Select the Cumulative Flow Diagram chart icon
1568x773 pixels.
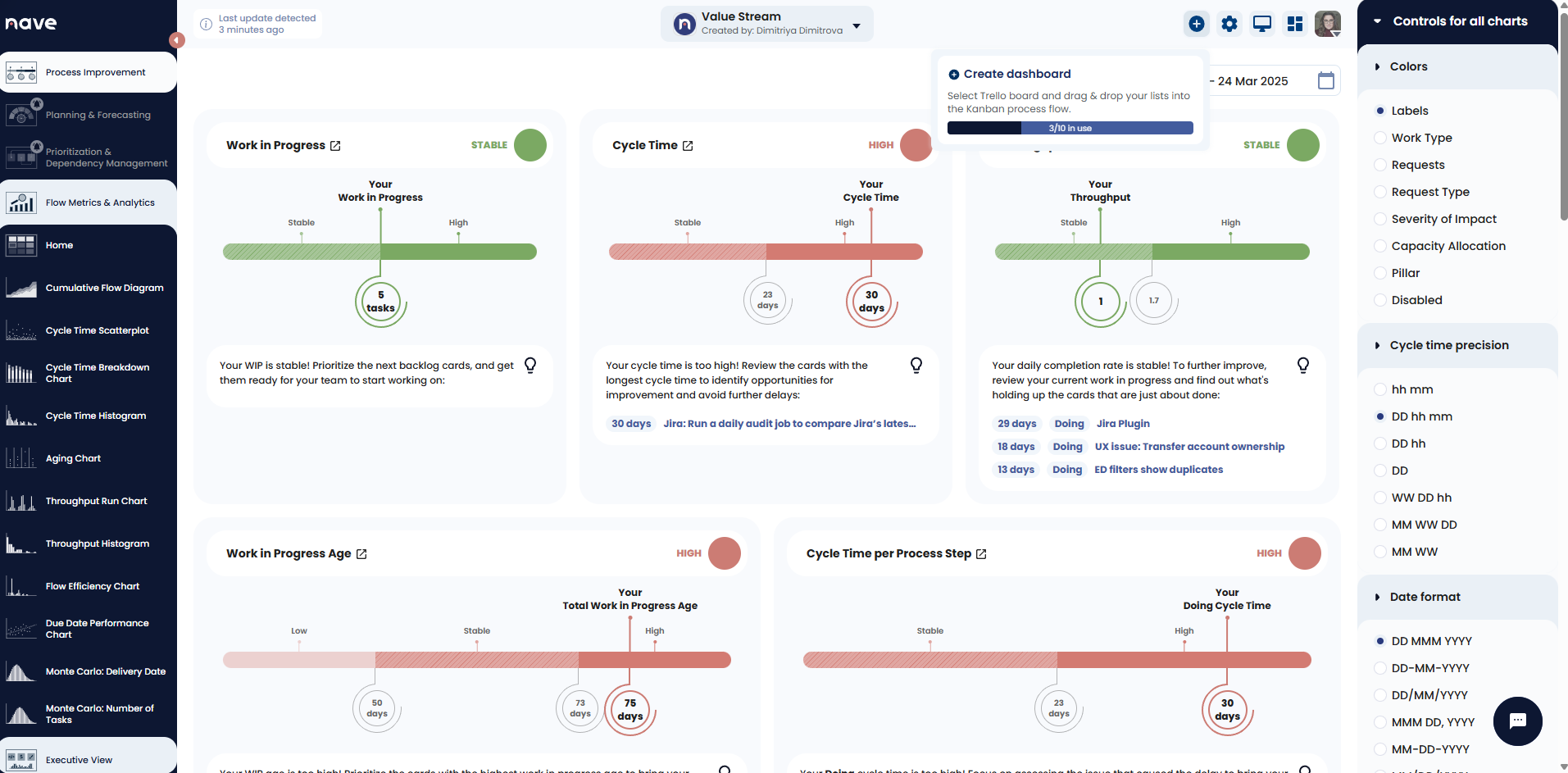pyautogui.click(x=21, y=288)
